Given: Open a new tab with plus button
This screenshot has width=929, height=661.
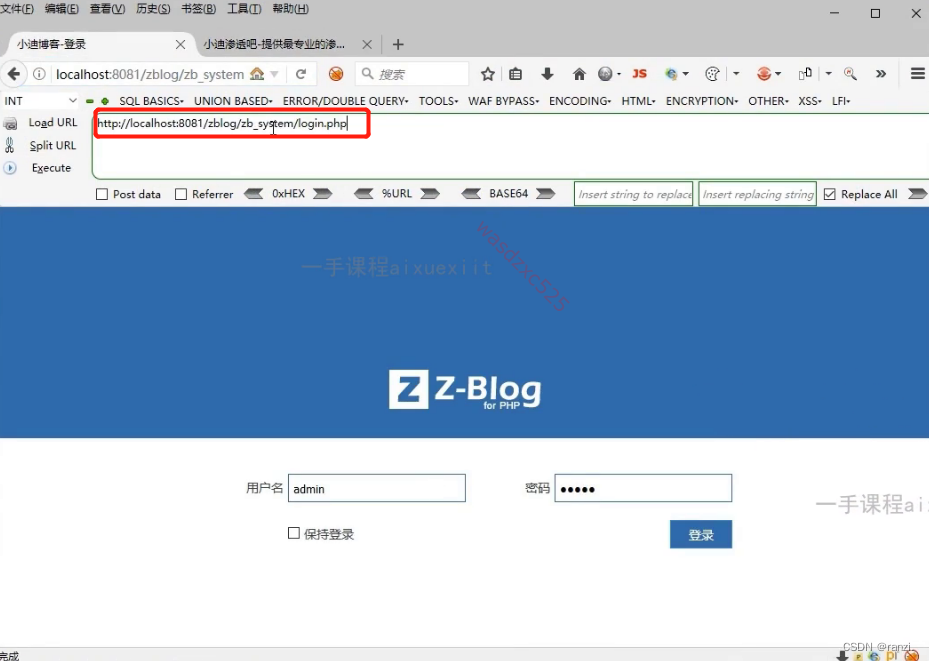Looking at the screenshot, I should tap(398, 44).
